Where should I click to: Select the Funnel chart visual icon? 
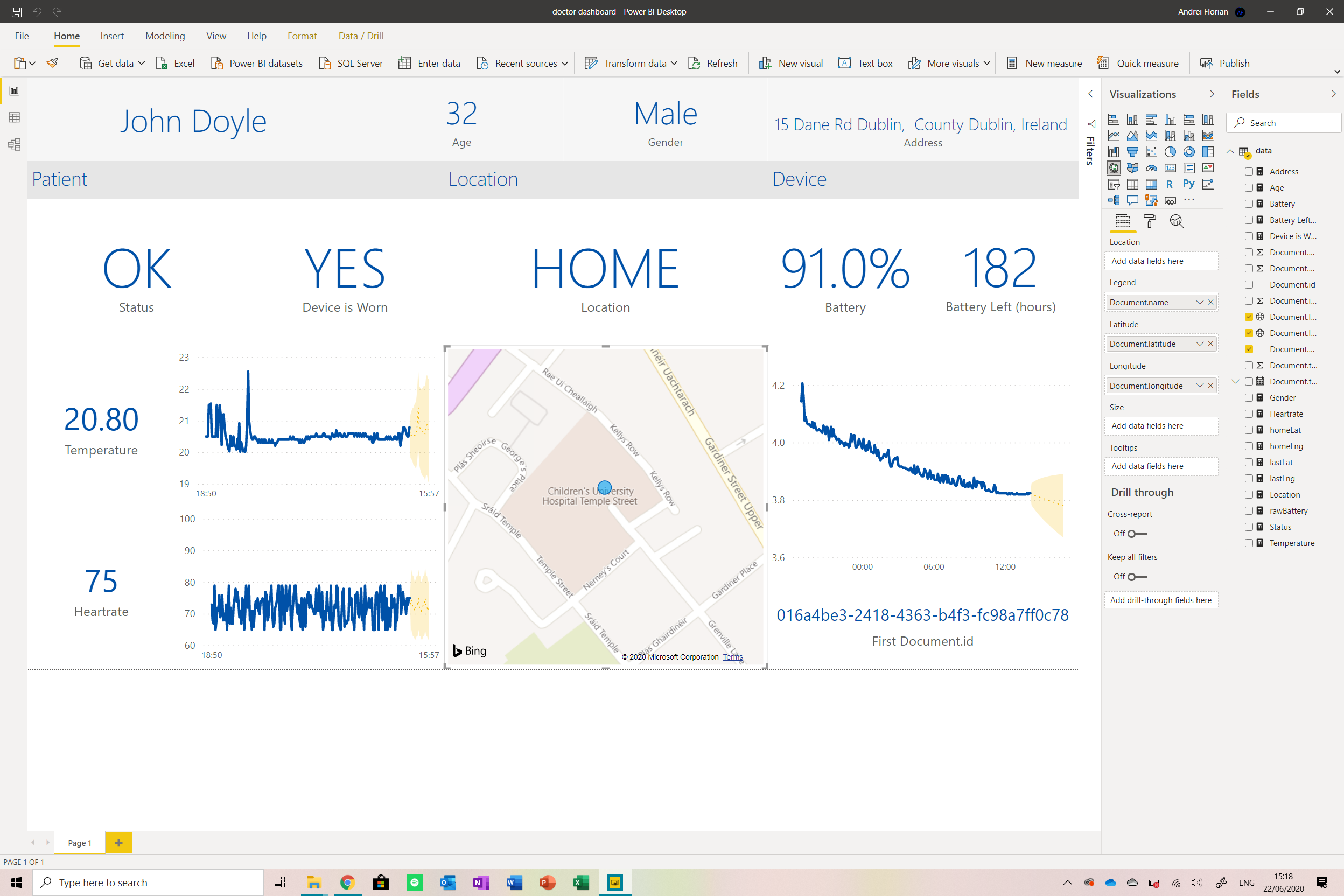1132,152
